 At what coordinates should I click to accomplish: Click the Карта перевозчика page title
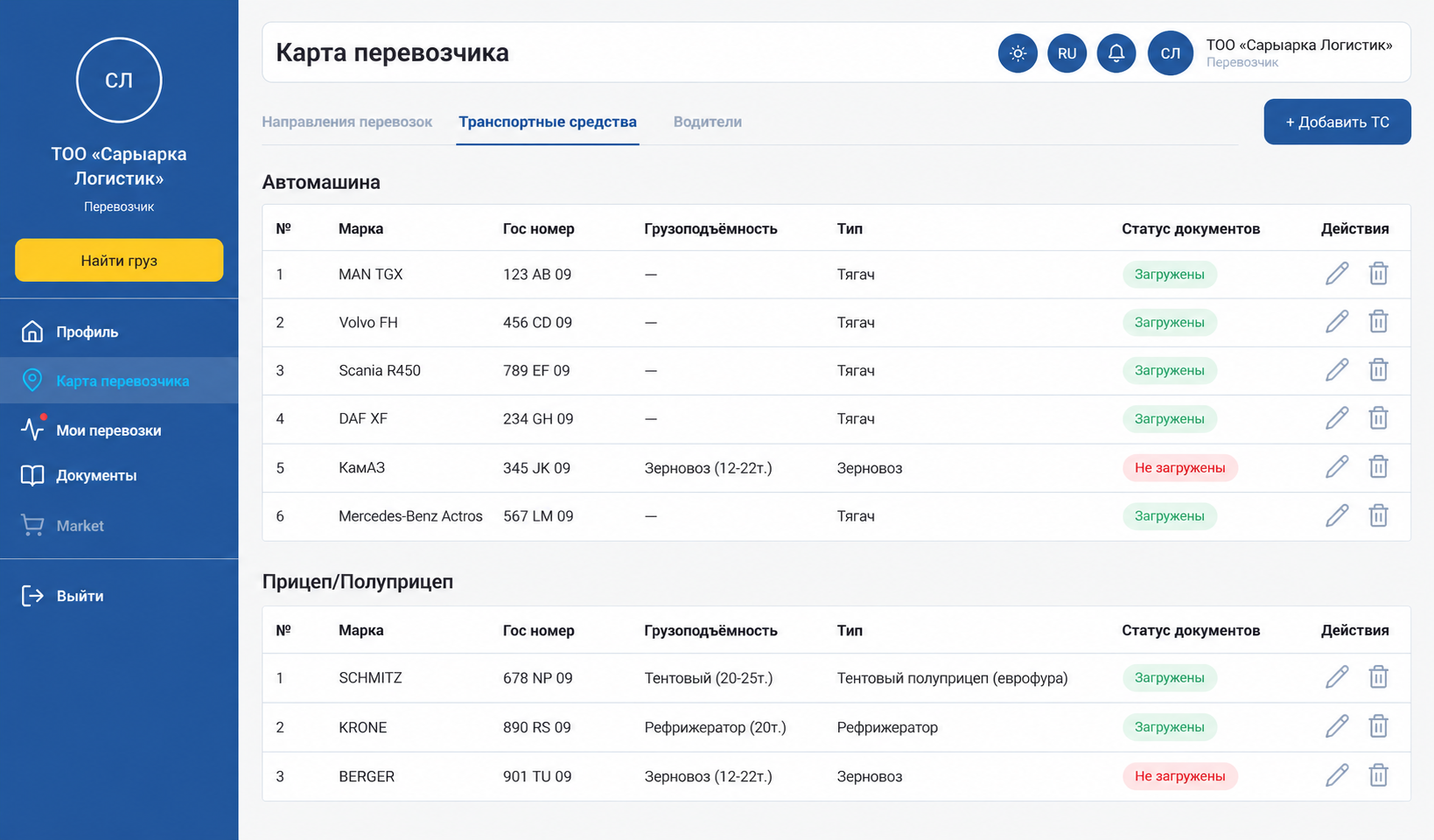[x=392, y=52]
